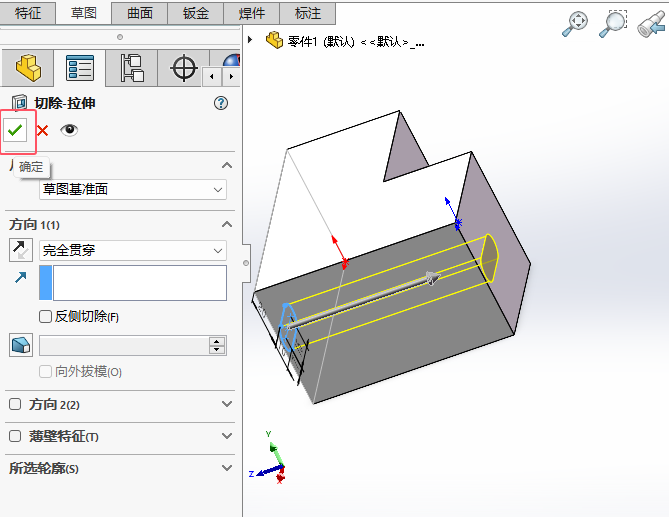Open the 草图基准面 start condition dropdown

133,189
